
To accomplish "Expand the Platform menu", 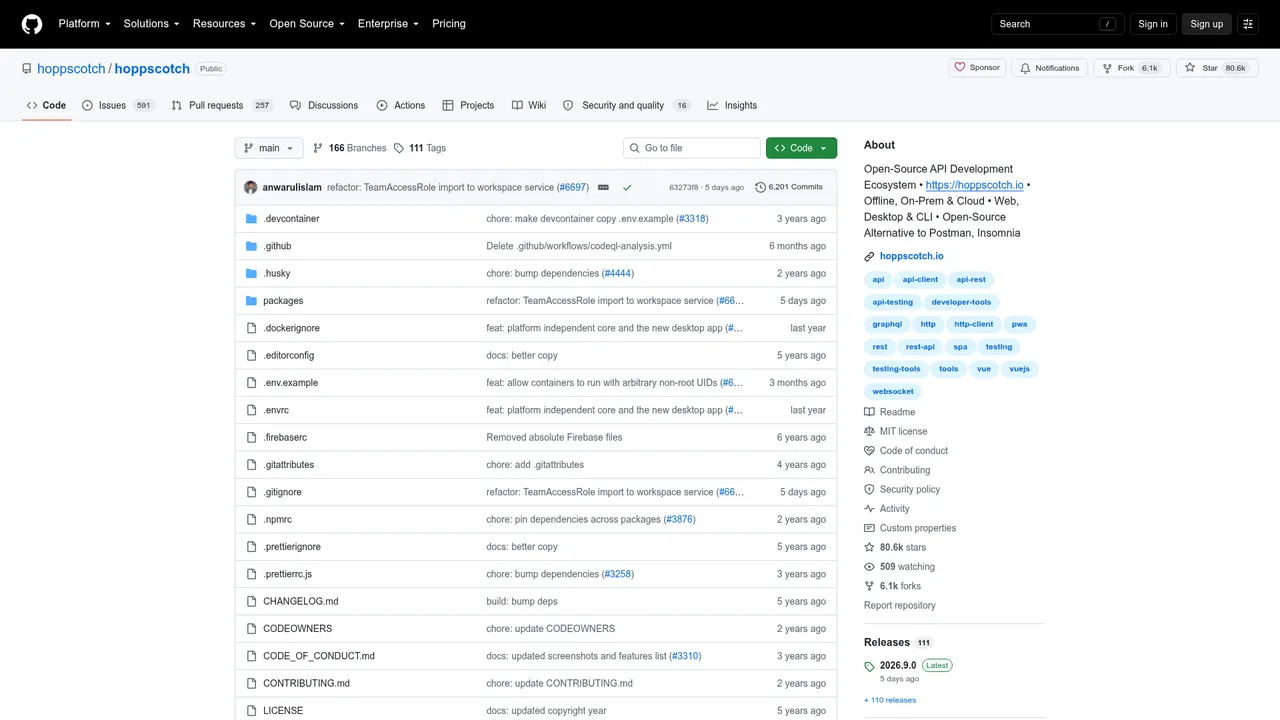I will [84, 24].
